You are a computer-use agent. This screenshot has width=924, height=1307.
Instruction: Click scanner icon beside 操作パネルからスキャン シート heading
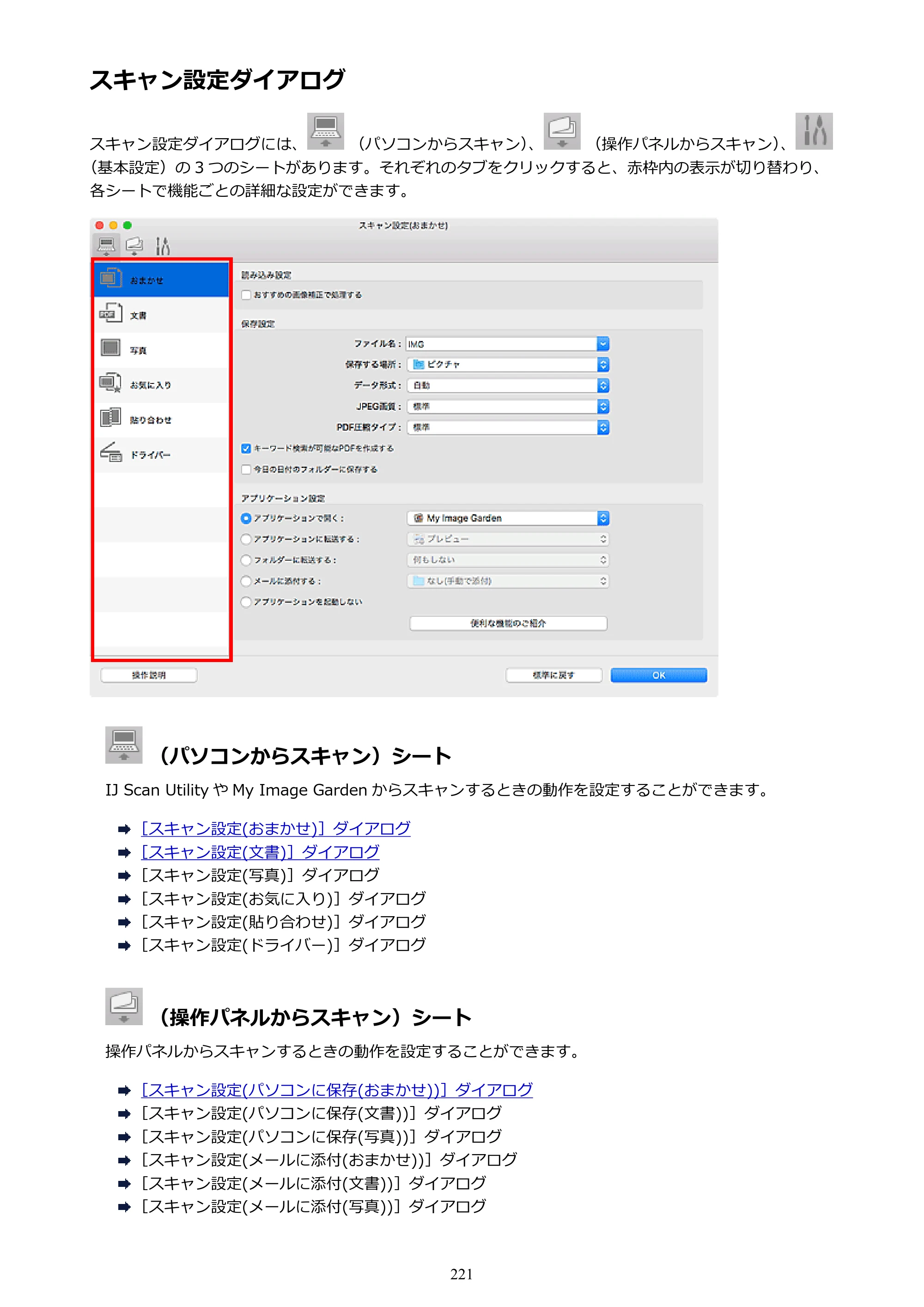[123, 1006]
